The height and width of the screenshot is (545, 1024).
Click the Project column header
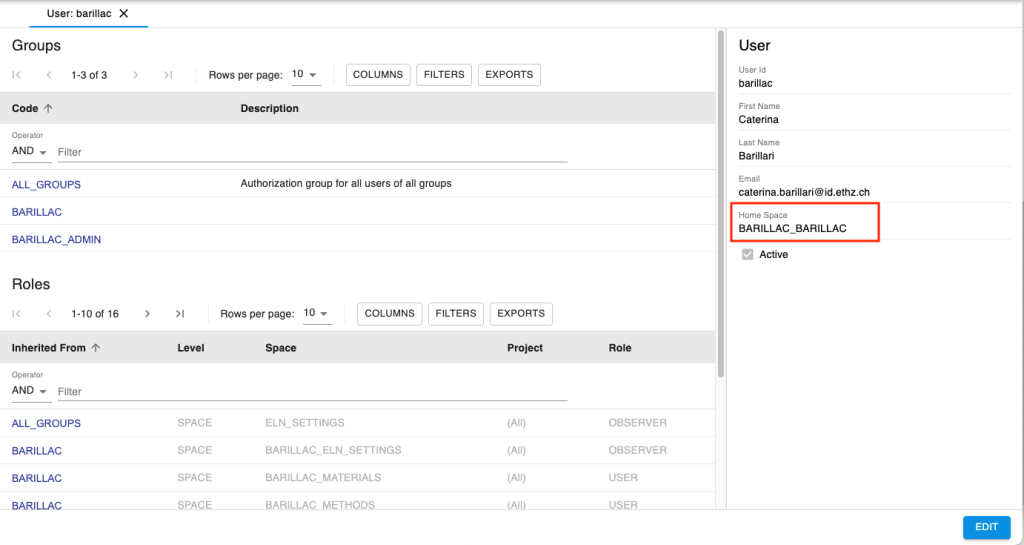point(525,348)
